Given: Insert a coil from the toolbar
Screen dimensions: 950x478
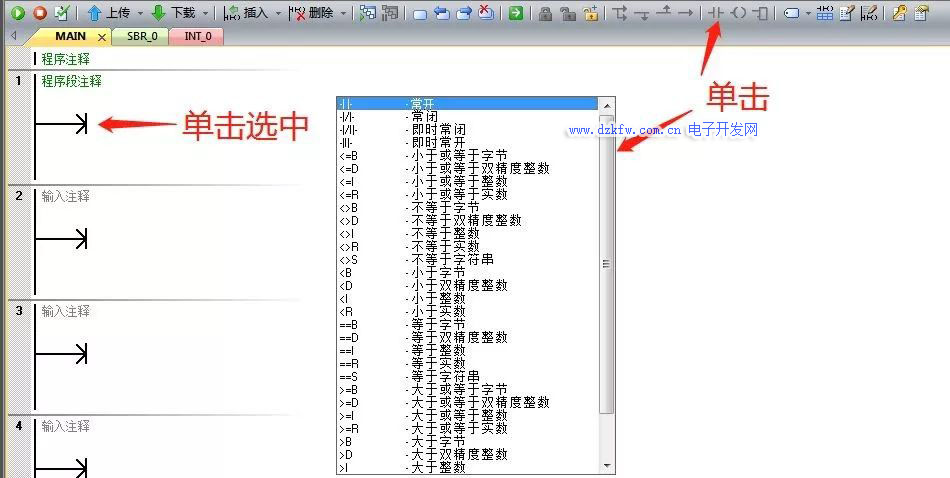Looking at the screenshot, I should [x=738, y=13].
